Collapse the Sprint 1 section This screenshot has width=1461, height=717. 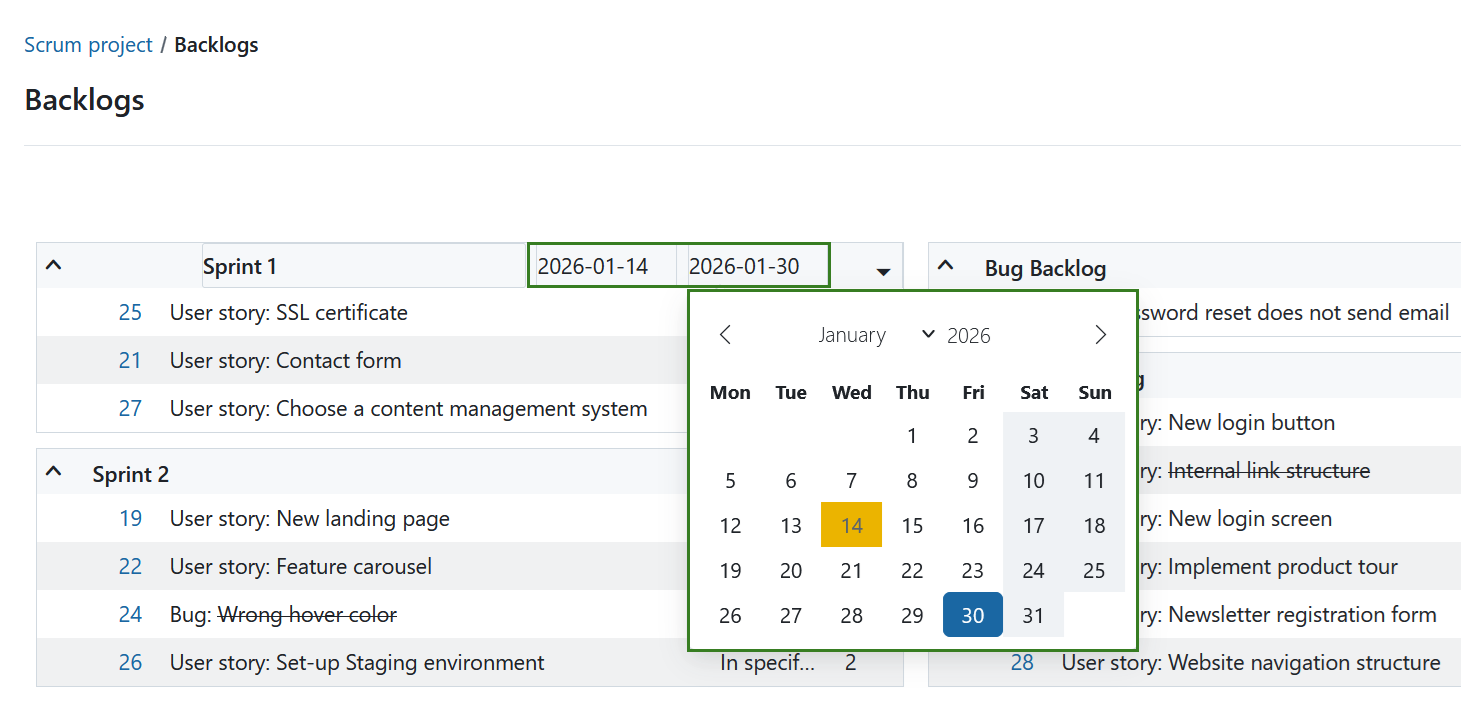(x=53, y=264)
